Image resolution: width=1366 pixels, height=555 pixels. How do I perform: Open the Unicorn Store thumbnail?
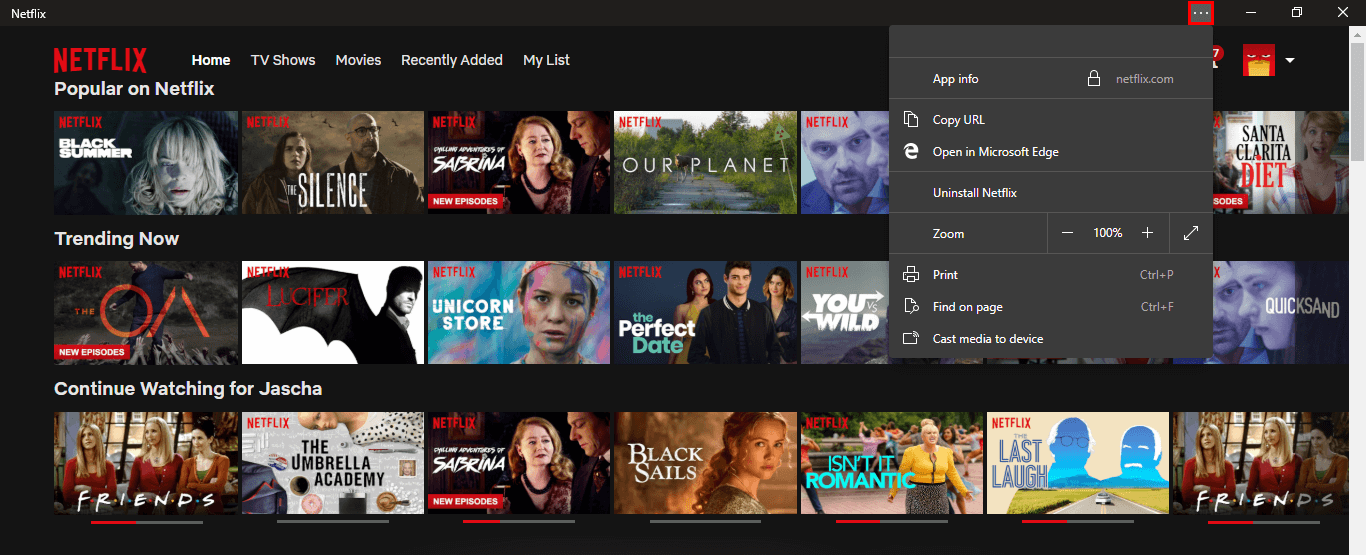click(x=519, y=313)
